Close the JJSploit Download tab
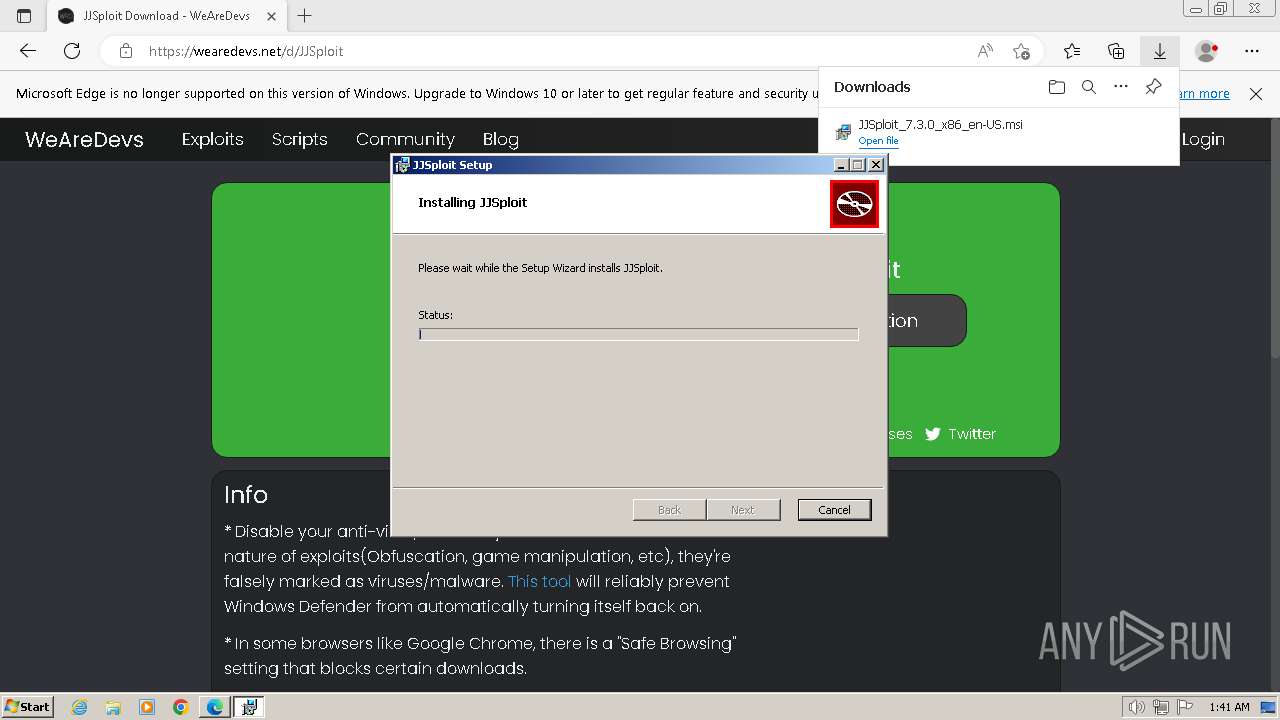This screenshot has height=720, width=1280. tap(271, 16)
